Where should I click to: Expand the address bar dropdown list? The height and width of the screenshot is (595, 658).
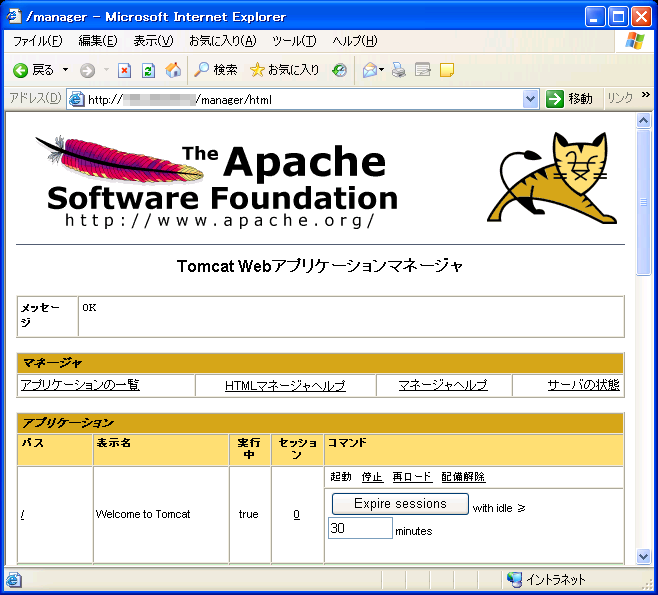[530, 99]
